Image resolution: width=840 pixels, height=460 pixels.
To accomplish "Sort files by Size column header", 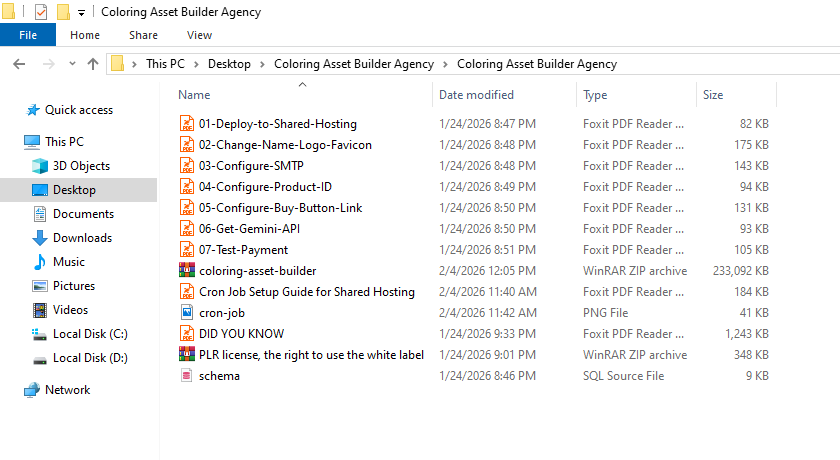I will click(x=713, y=95).
